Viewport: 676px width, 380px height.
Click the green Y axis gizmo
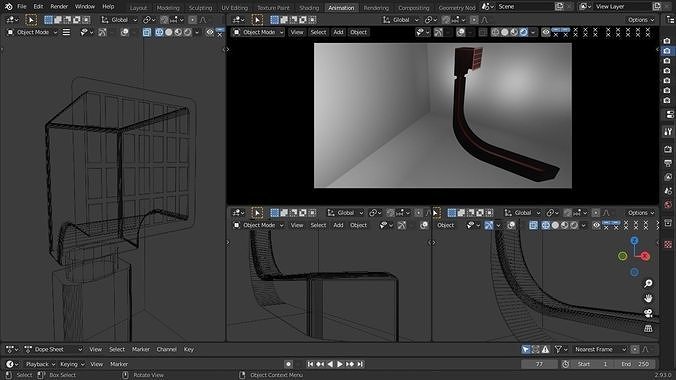click(623, 256)
